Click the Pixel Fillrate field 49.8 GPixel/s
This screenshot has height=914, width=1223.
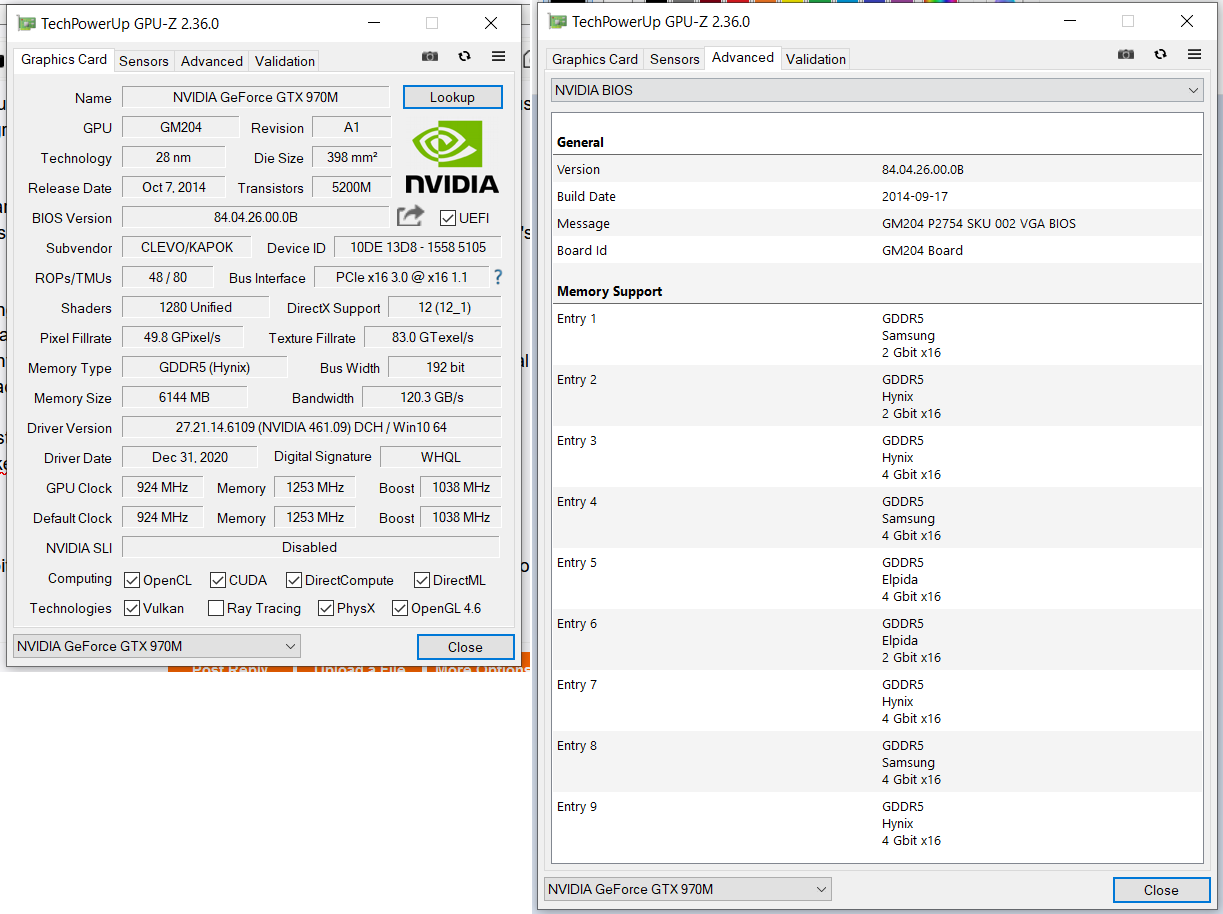click(182, 337)
